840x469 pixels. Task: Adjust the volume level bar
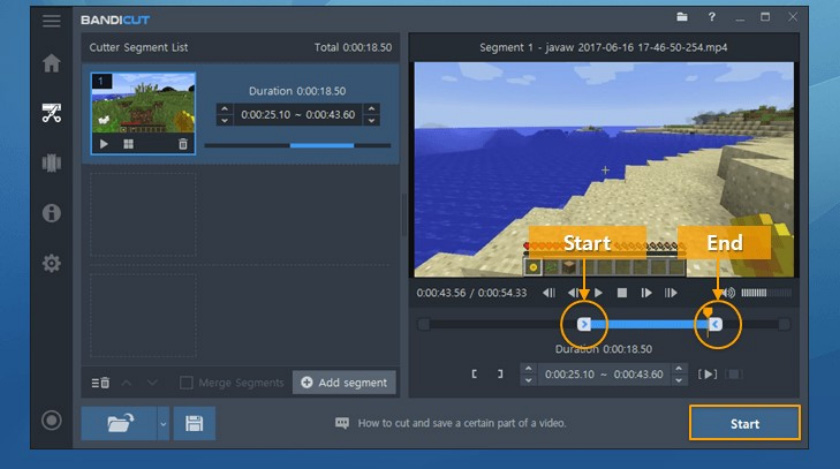click(766, 293)
